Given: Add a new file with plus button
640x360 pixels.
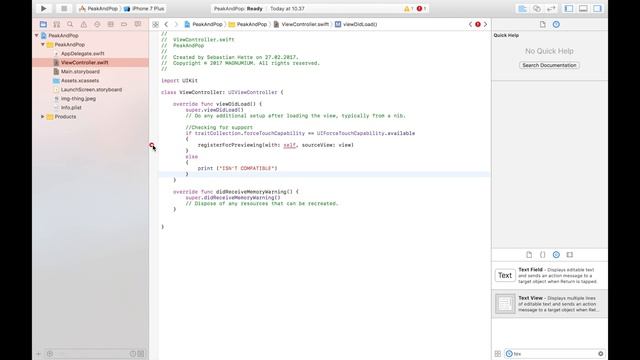Looking at the screenshot, I should coord(39,354).
